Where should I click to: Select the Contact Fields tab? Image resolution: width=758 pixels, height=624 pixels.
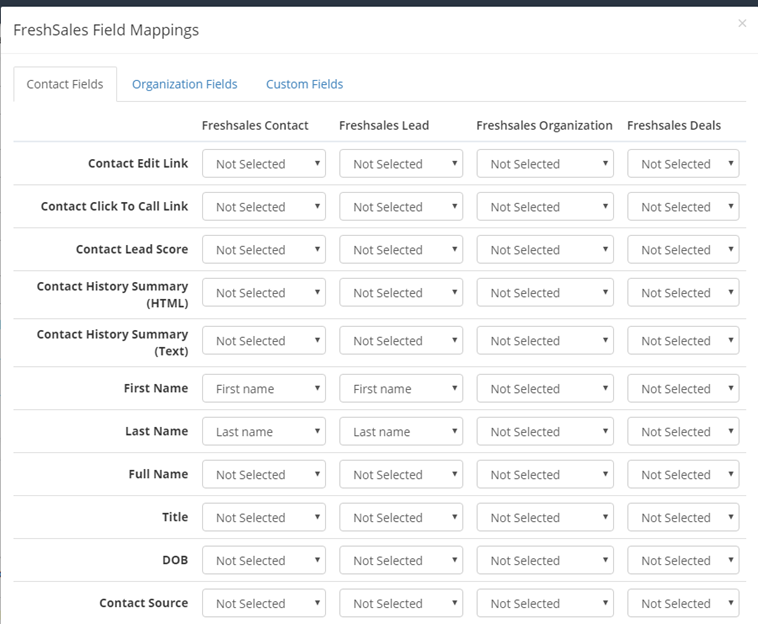pos(65,84)
